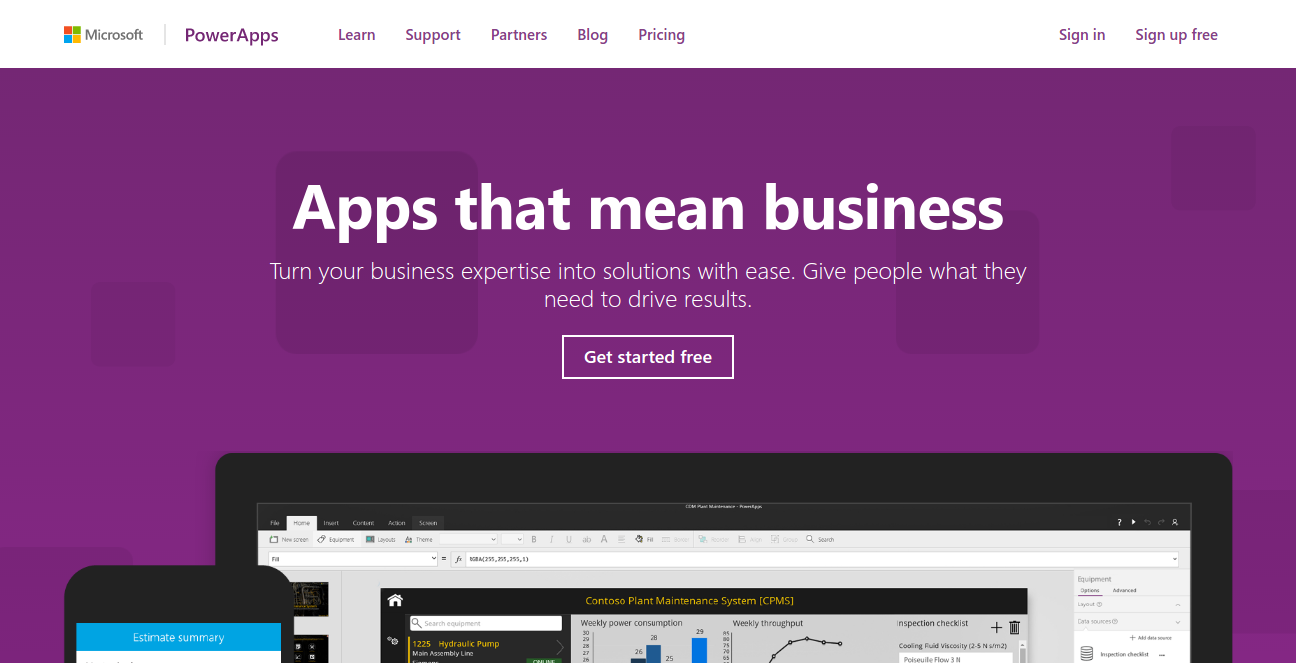
Task: Collapse the Layout section
Action: [x=1178, y=605]
